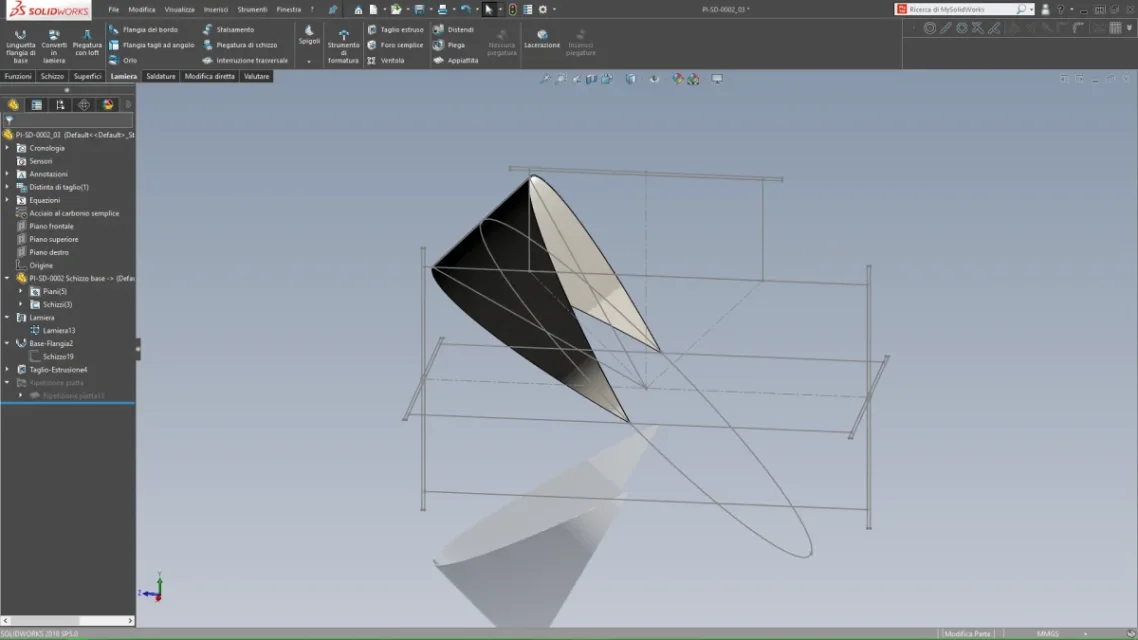Viewport: 1138px width, 640px height.
Task: Pin the menu bar with pushpin
Action: 333,9
